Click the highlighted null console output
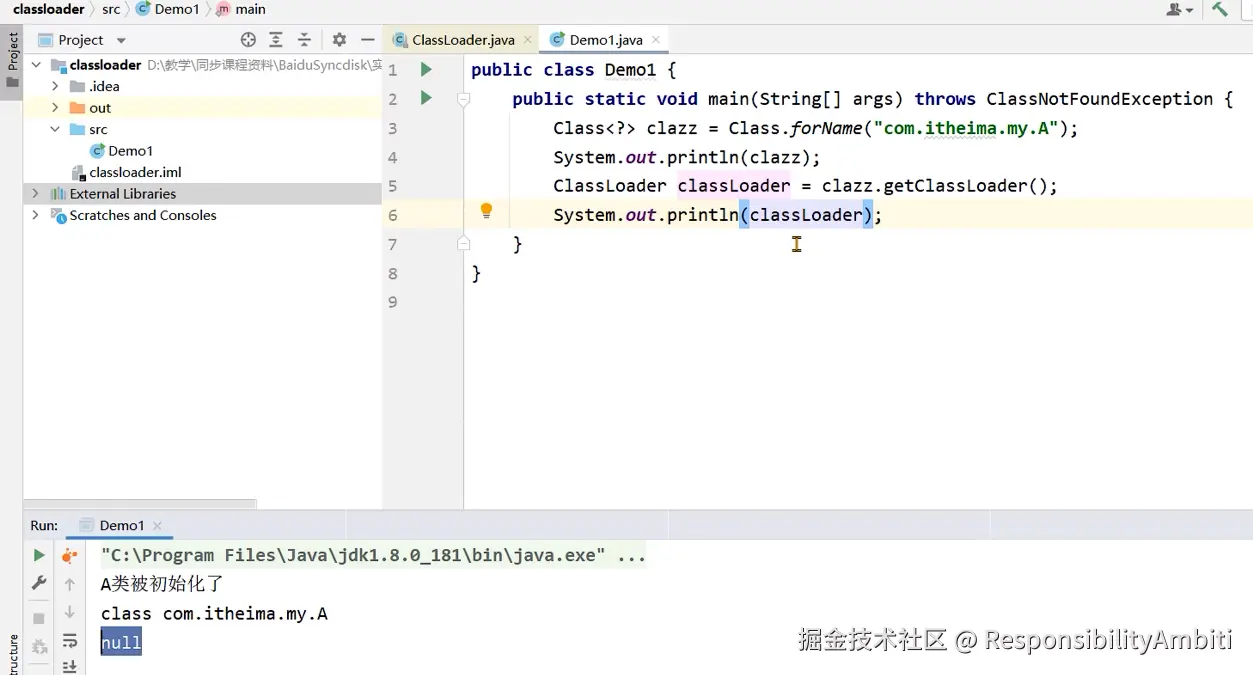The width and height of the screenshot is (1253, 675). [x=121, y=642]
